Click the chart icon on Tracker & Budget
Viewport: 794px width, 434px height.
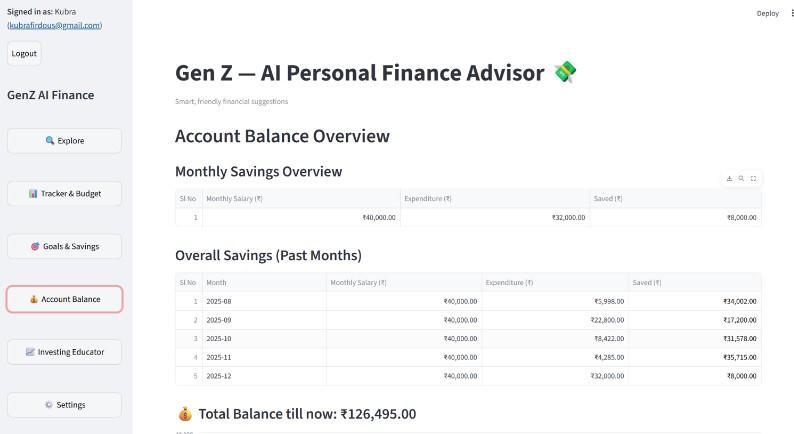tap(33, 193)
